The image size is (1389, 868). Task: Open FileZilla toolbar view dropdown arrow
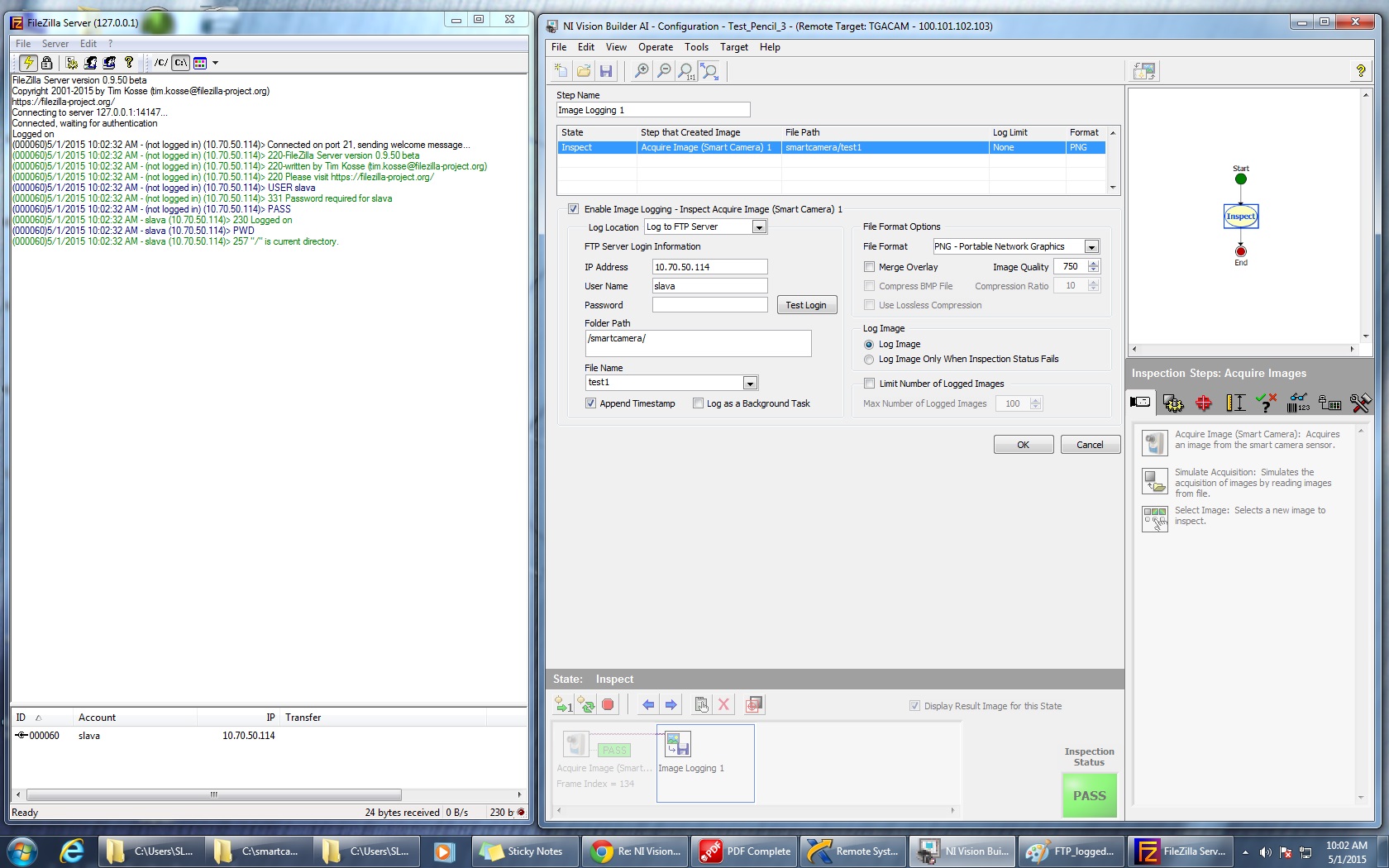tap(216, 63)
